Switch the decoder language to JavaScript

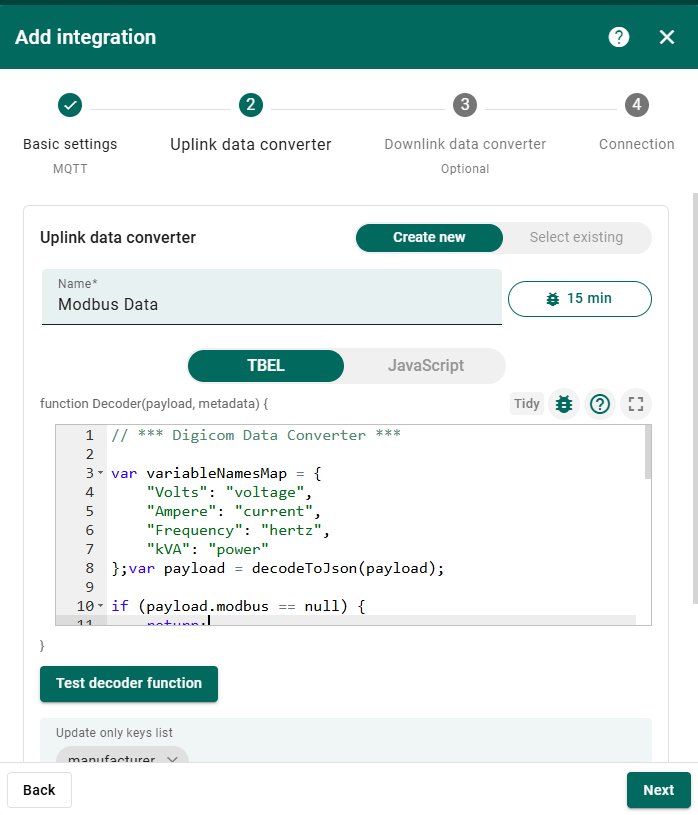[x=425, y=365]
